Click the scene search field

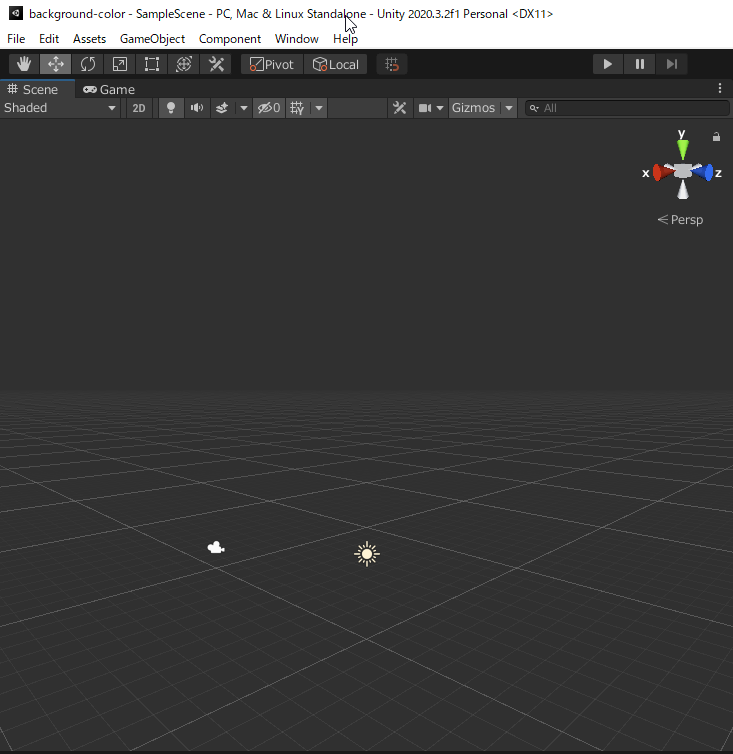627,108
